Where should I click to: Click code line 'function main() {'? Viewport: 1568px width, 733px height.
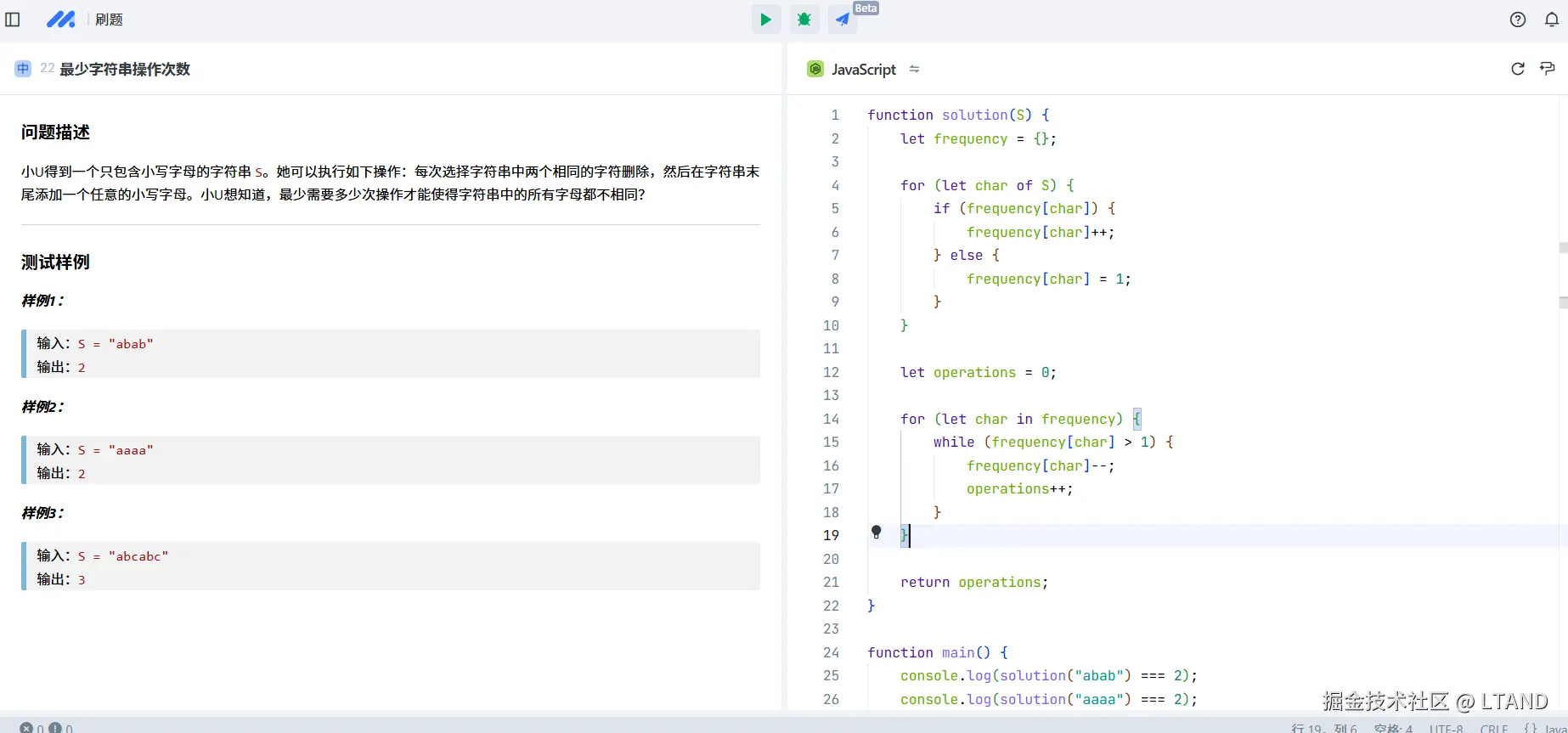pos(938,652)
